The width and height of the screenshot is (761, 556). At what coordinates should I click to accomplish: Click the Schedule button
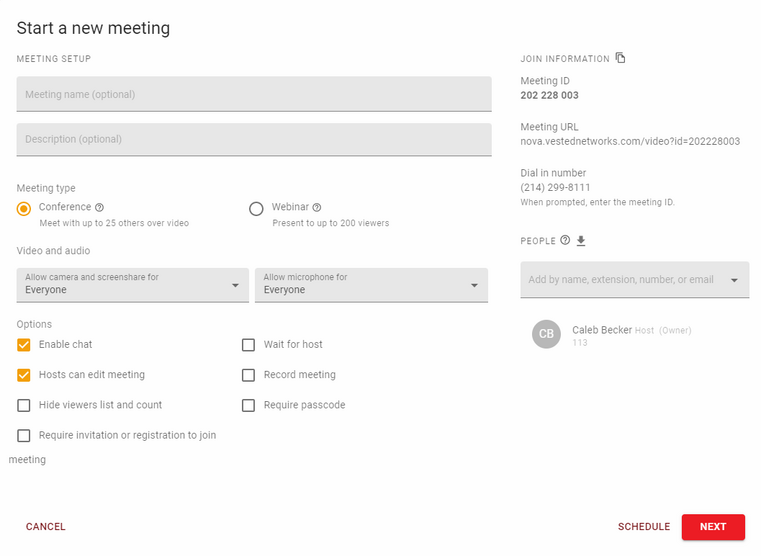tap(643, 527)
